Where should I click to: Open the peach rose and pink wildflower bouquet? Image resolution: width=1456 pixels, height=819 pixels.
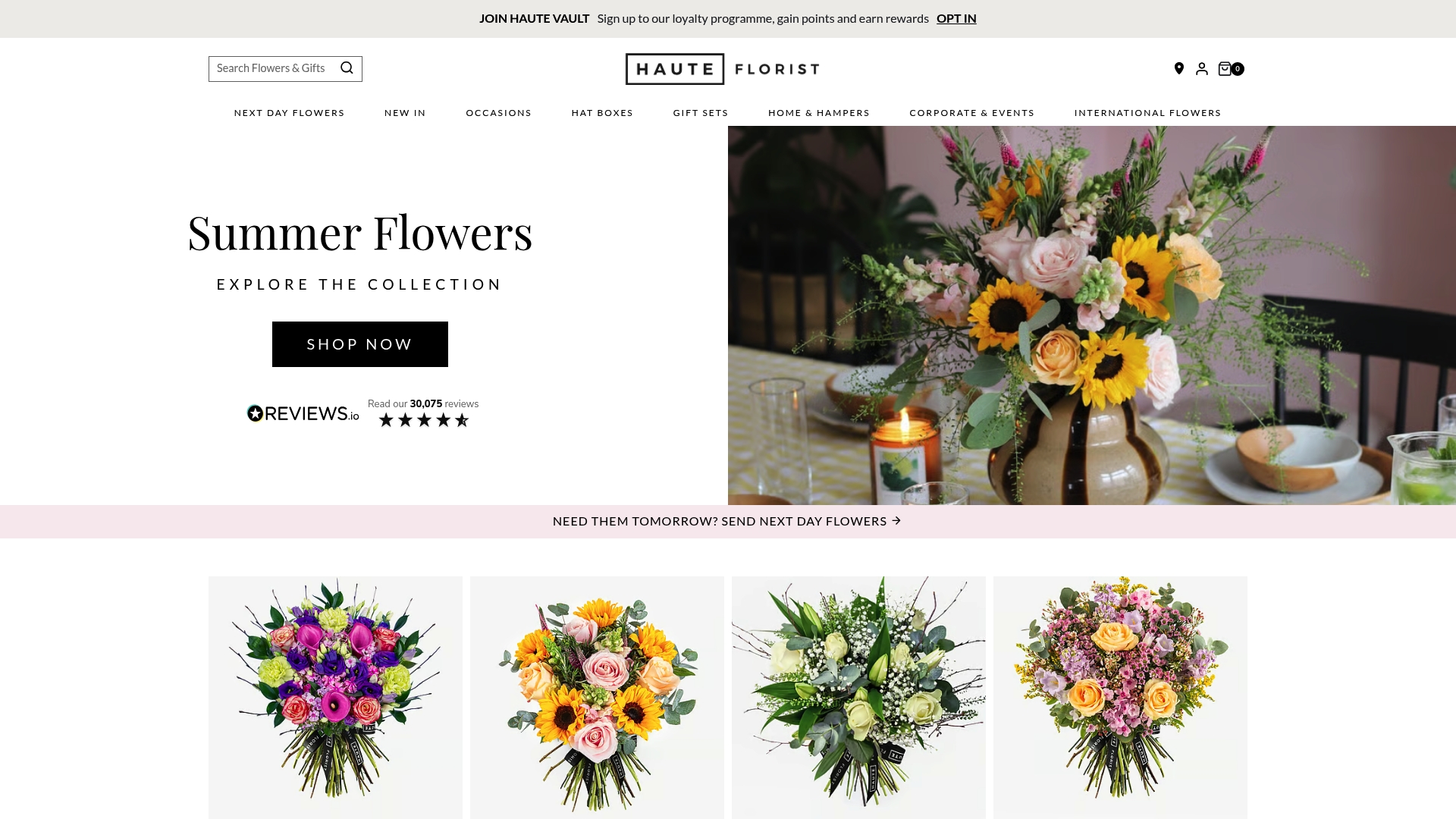[x=1120, y=698]
